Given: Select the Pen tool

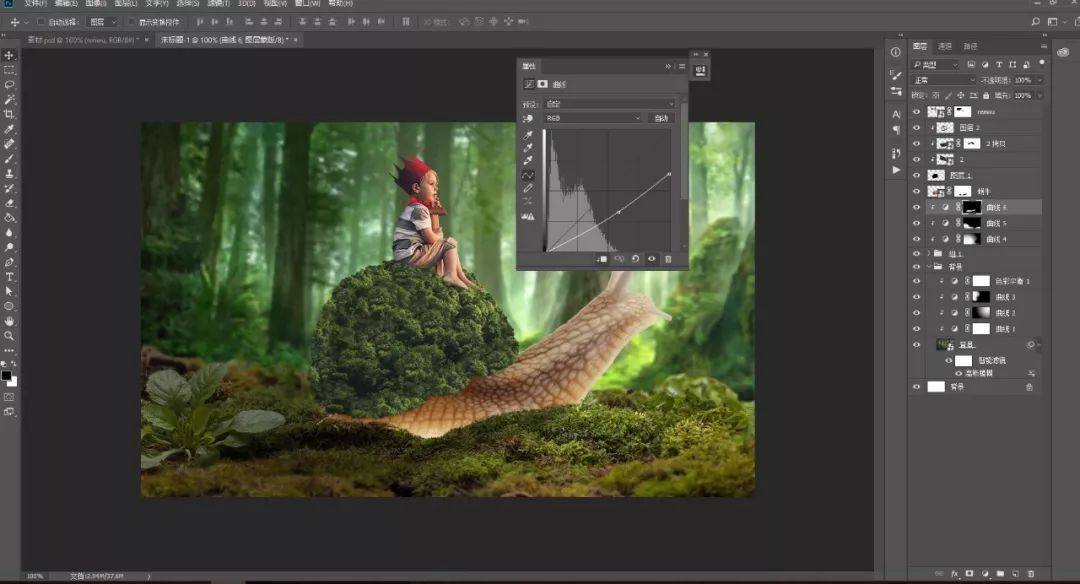Looking at the screenshot, I should click(x=10, y=262).
